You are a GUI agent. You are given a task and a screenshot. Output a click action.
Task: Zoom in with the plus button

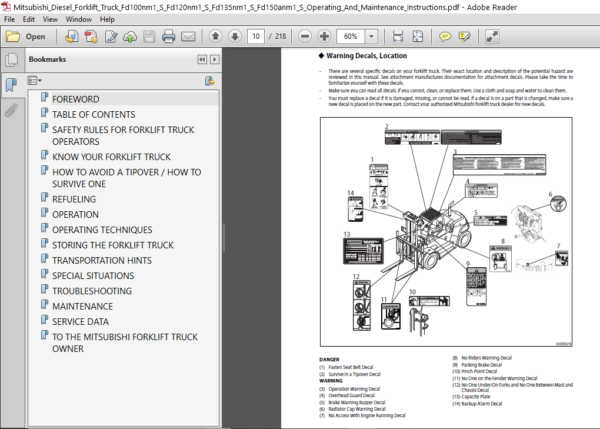[x=324, y=36]
